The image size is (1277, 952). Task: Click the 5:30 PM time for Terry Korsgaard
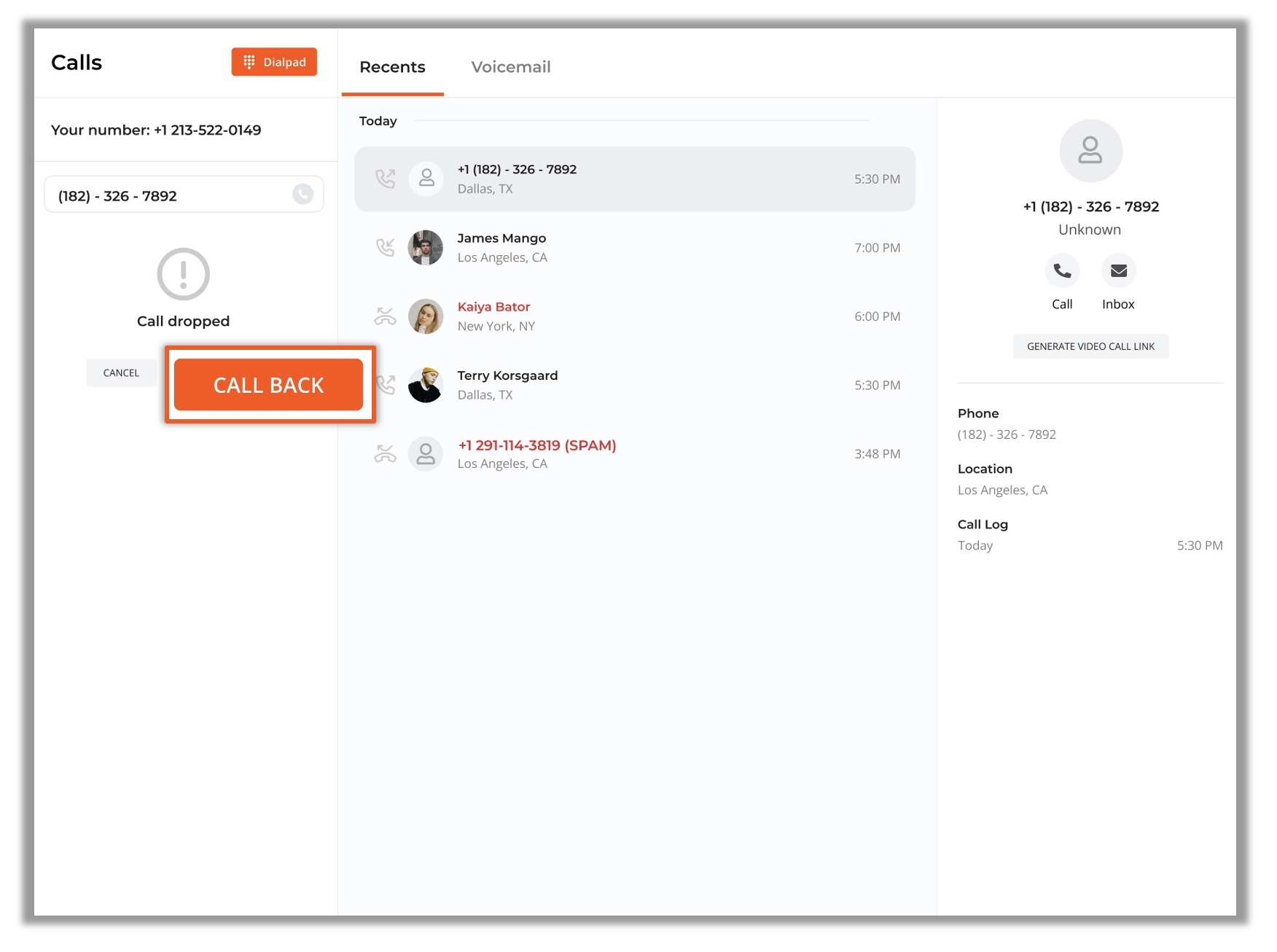pos(877,385)
